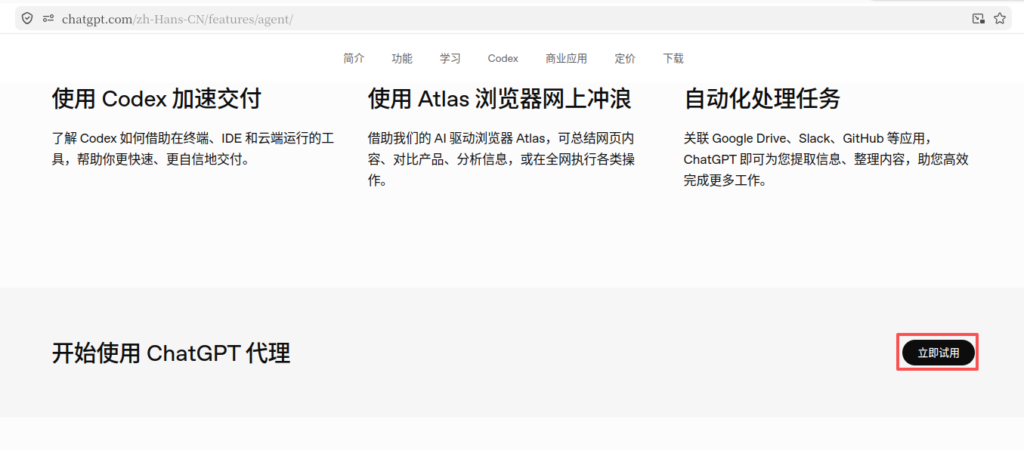Open site permissions icon in address bar
This screenshot has width=1024, height=450.
(x=48, y=19)
